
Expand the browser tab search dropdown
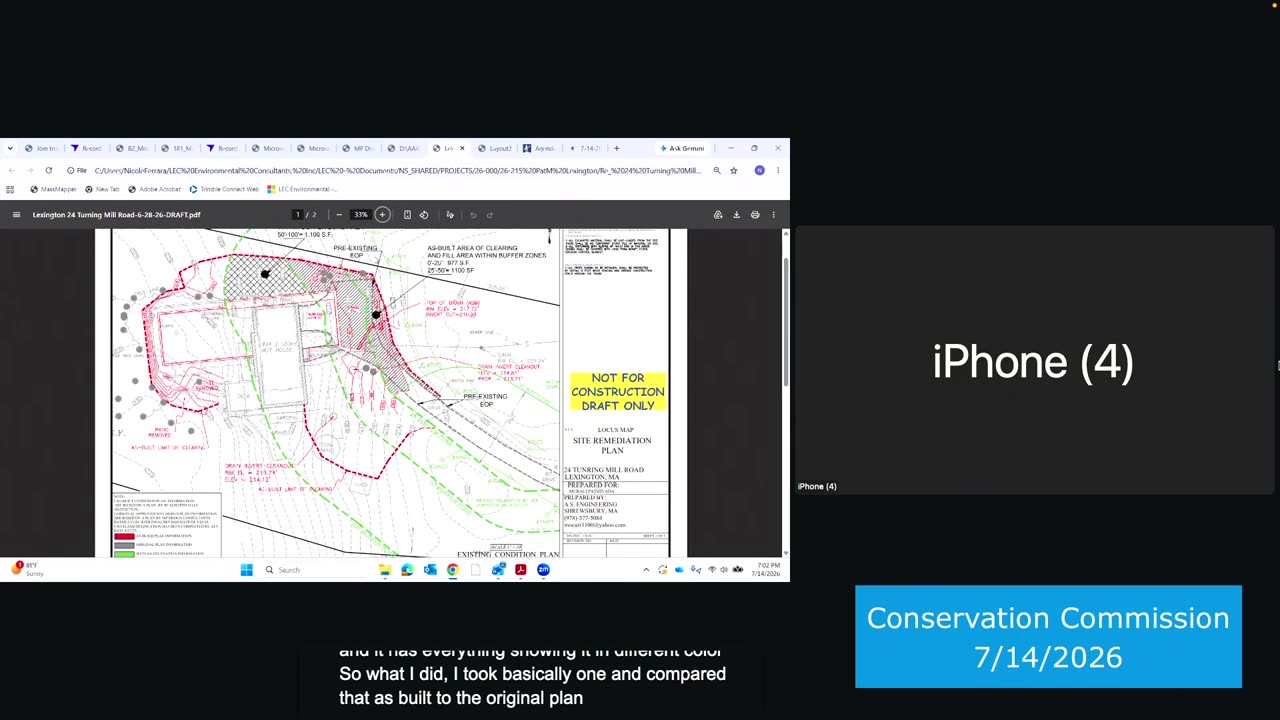tap(10, 148)
